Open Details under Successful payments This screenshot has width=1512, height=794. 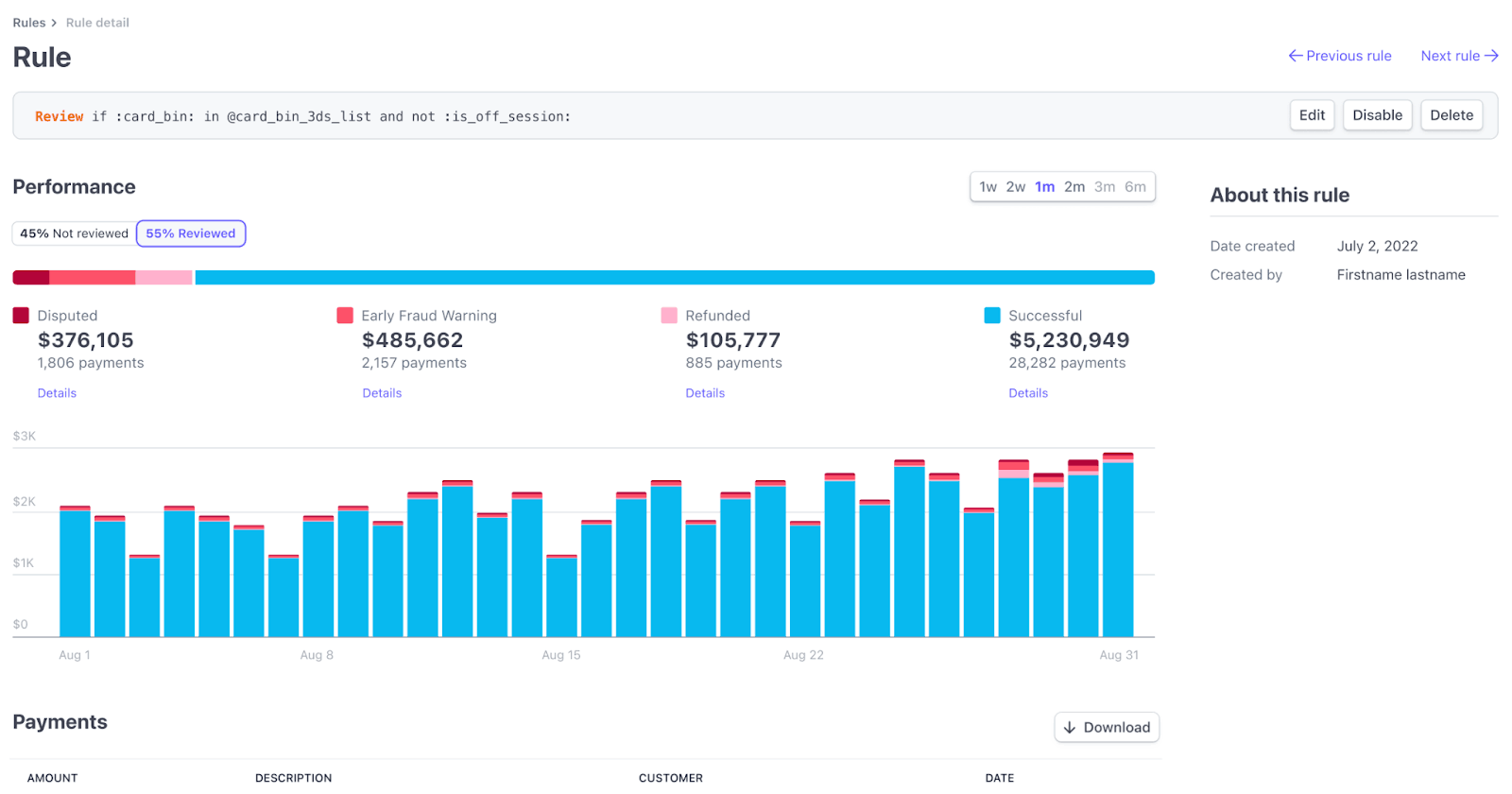[1028, 393]
